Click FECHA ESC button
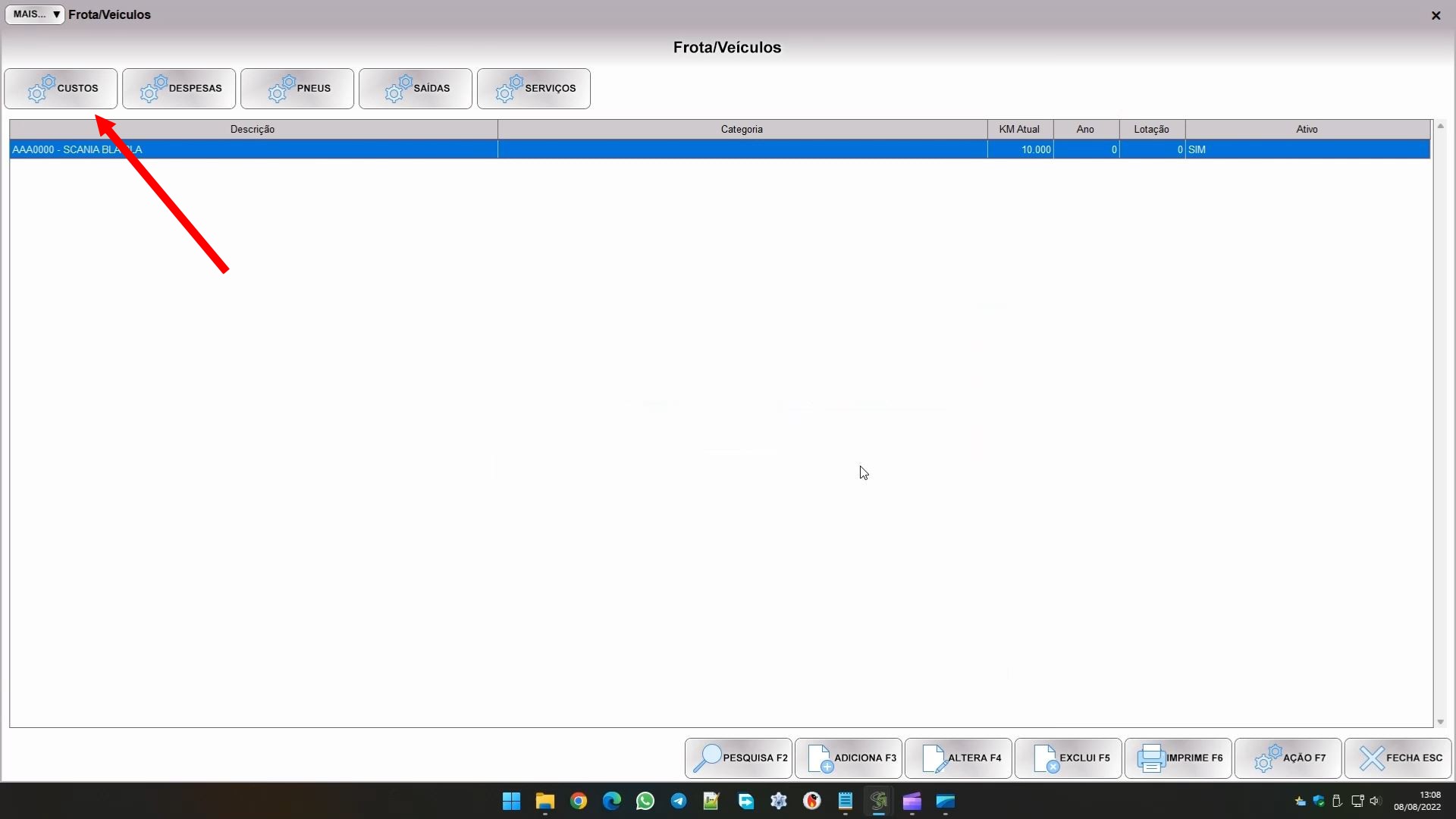Viewport: 1456px width, 819px height. pos(1398,758)
